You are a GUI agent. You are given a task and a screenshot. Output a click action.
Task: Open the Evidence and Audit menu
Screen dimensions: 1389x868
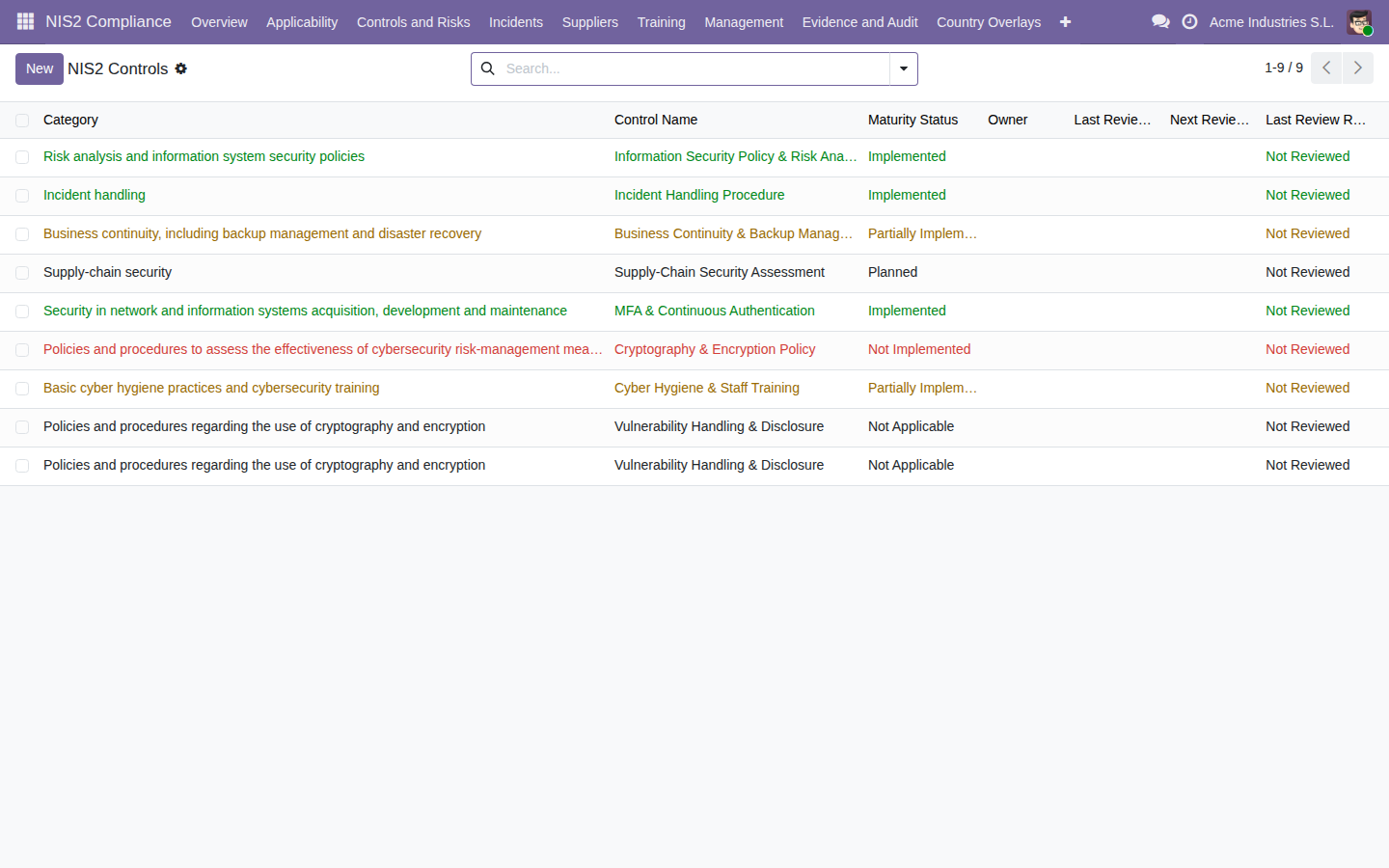tap(859, 21)
